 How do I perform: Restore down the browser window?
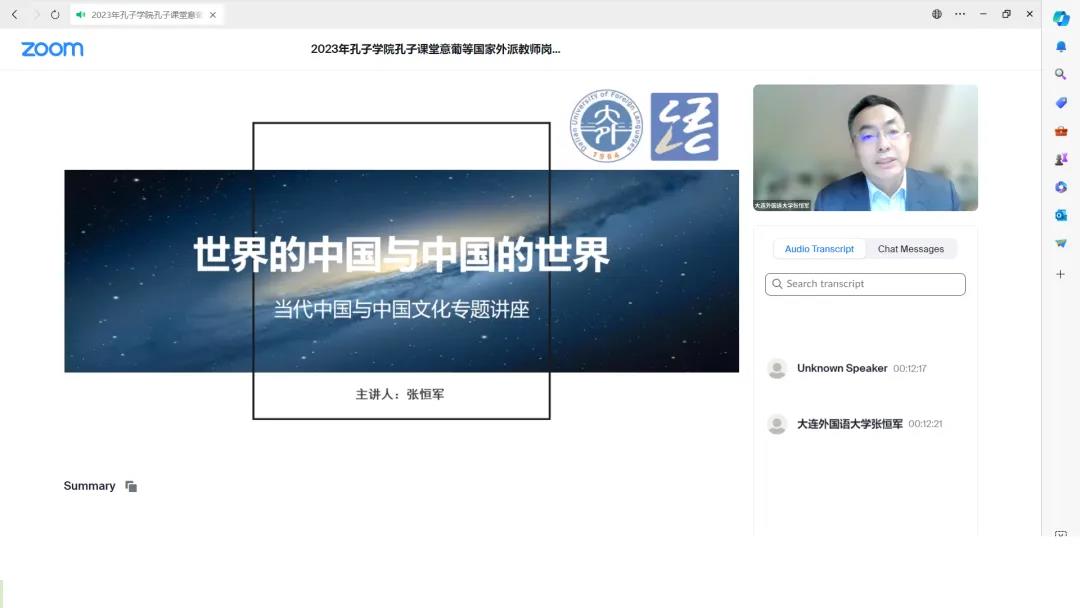pos(1006,14)
